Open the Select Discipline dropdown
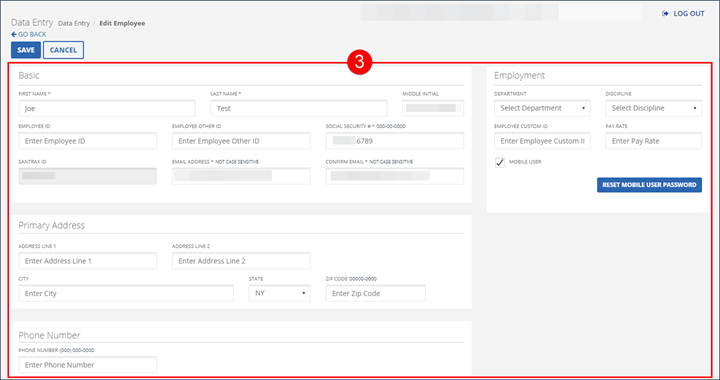 pos(653,108)
